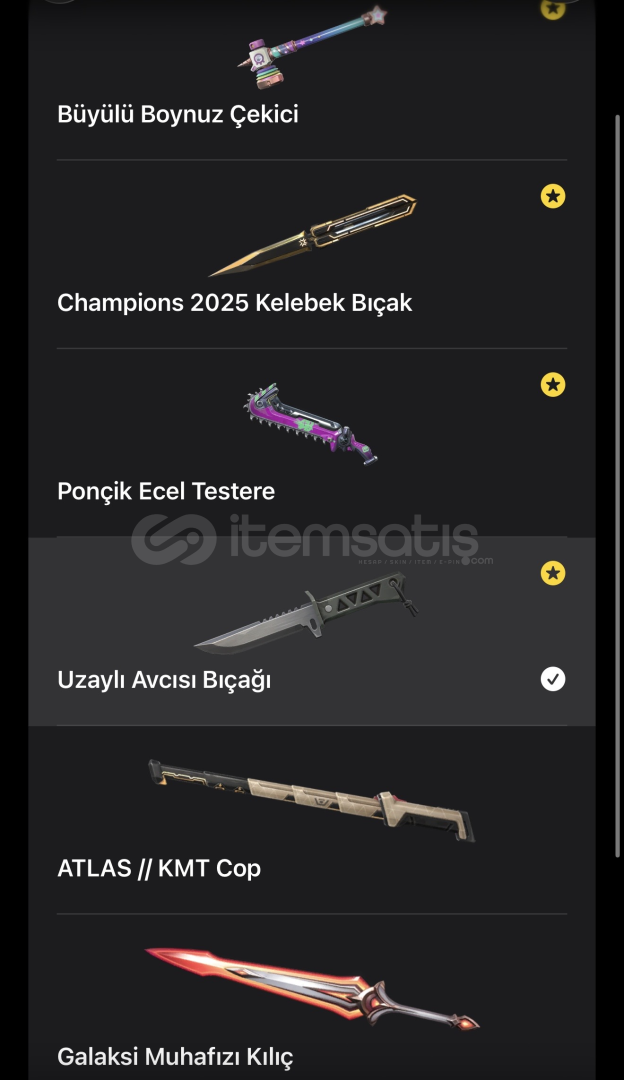This screenshot has width=624, height=1080.
Task: Choose the purple chainsaw skin image
Action: coord(311,424)
